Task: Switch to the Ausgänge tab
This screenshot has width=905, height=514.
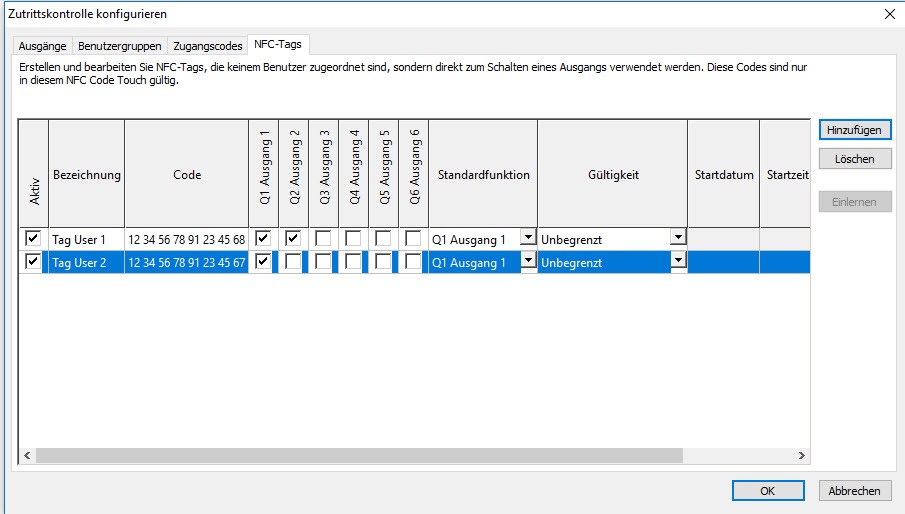Action: (x=42, y=46)
